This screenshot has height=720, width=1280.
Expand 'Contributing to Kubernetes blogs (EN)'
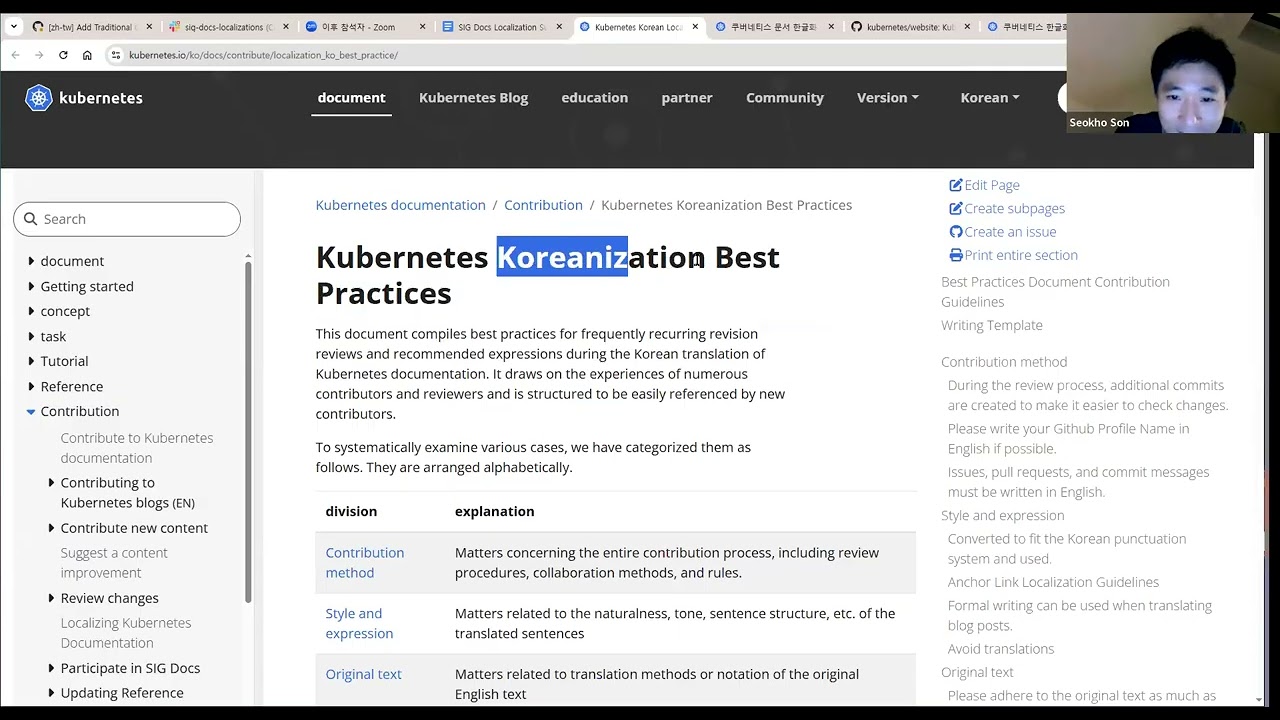click(x=51, y=482)
